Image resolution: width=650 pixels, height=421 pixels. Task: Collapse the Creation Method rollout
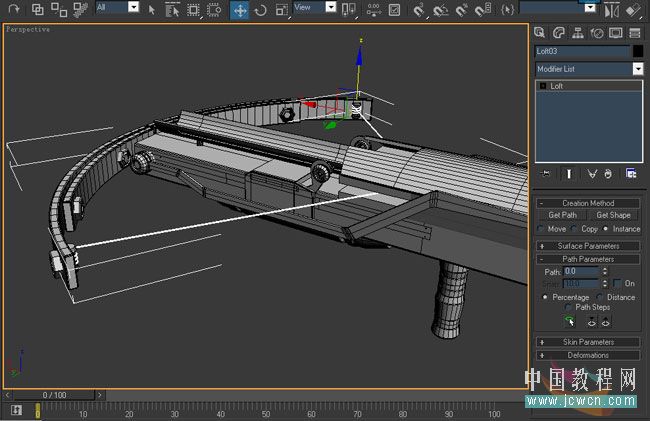(588, 203)
